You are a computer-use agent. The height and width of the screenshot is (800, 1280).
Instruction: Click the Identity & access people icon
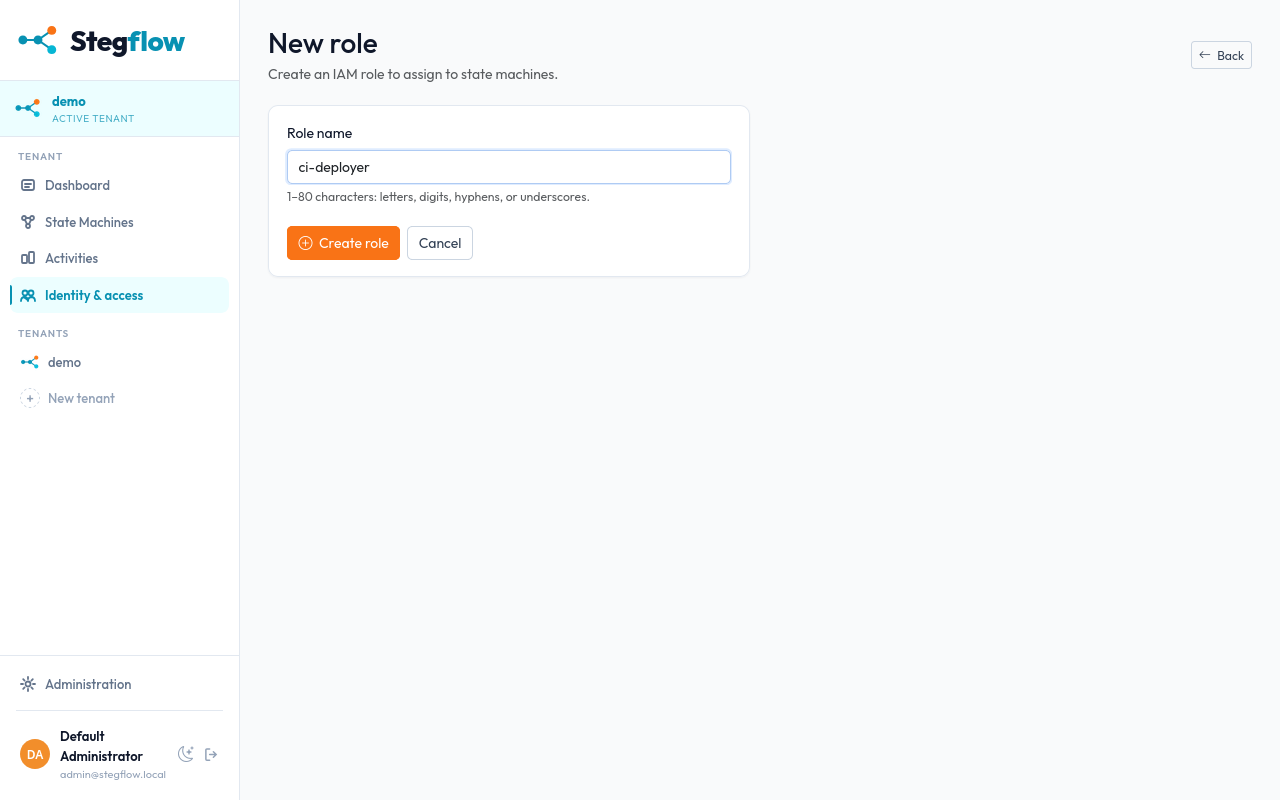click(28, 295)
